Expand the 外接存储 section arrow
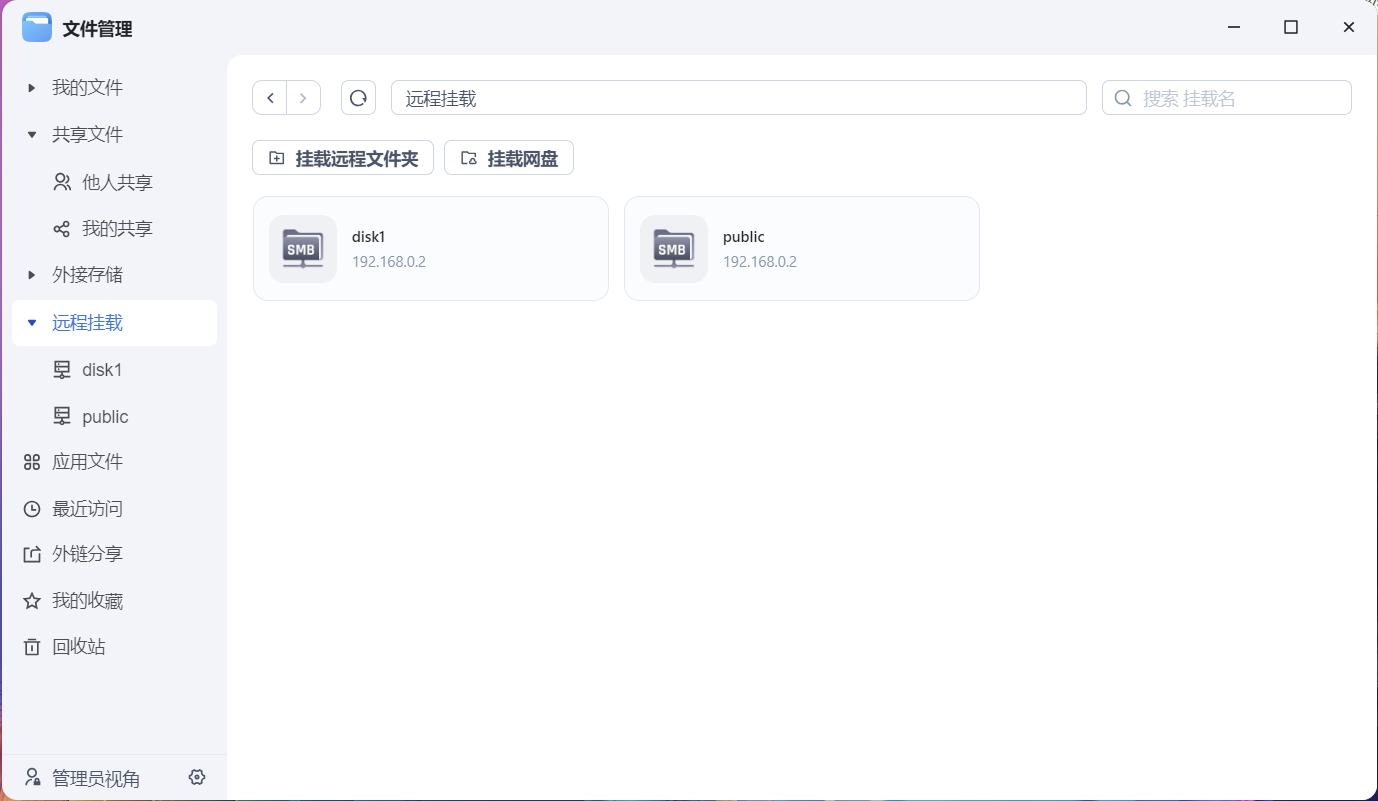 tap(32, 275)
